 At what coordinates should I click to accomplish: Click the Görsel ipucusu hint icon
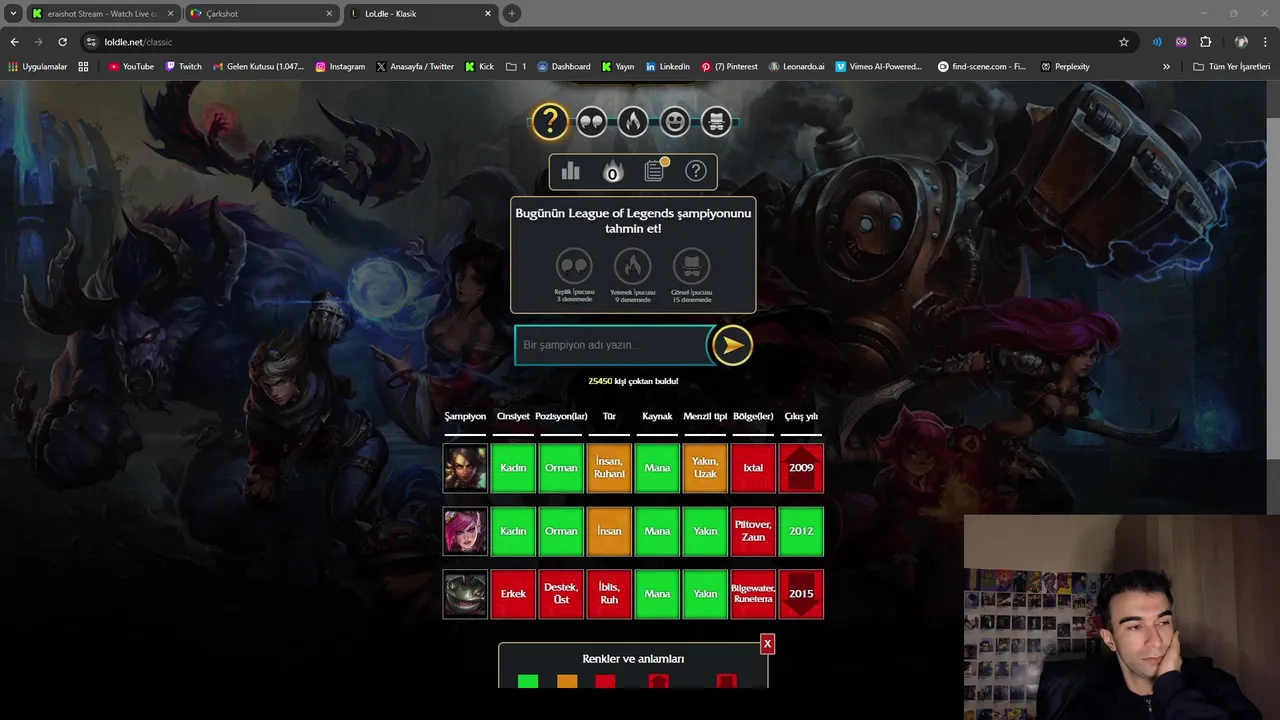pyautogui.click(x=691, y=267)
